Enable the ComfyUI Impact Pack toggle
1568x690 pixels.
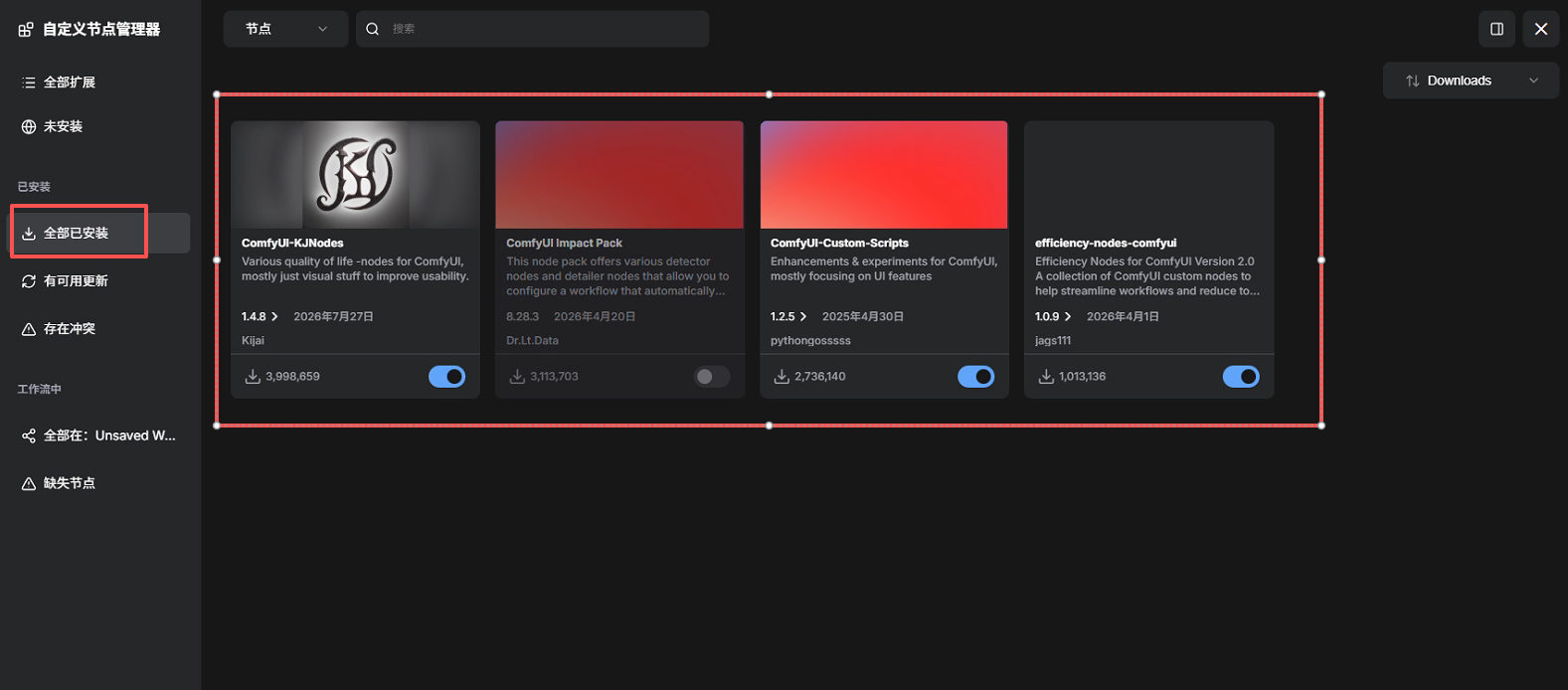712,376
